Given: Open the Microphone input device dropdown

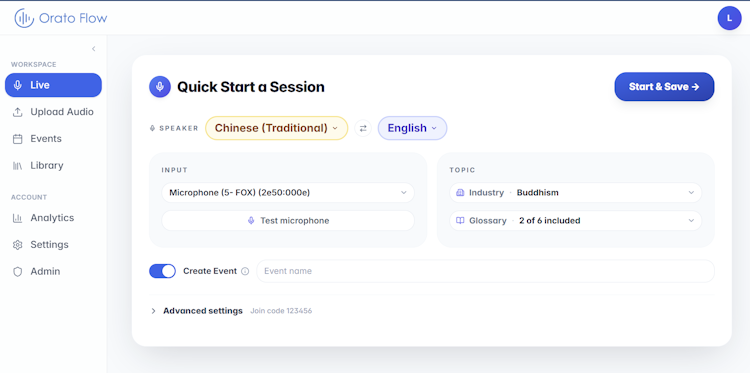Looking at the screenshot, I should (288, 193).
